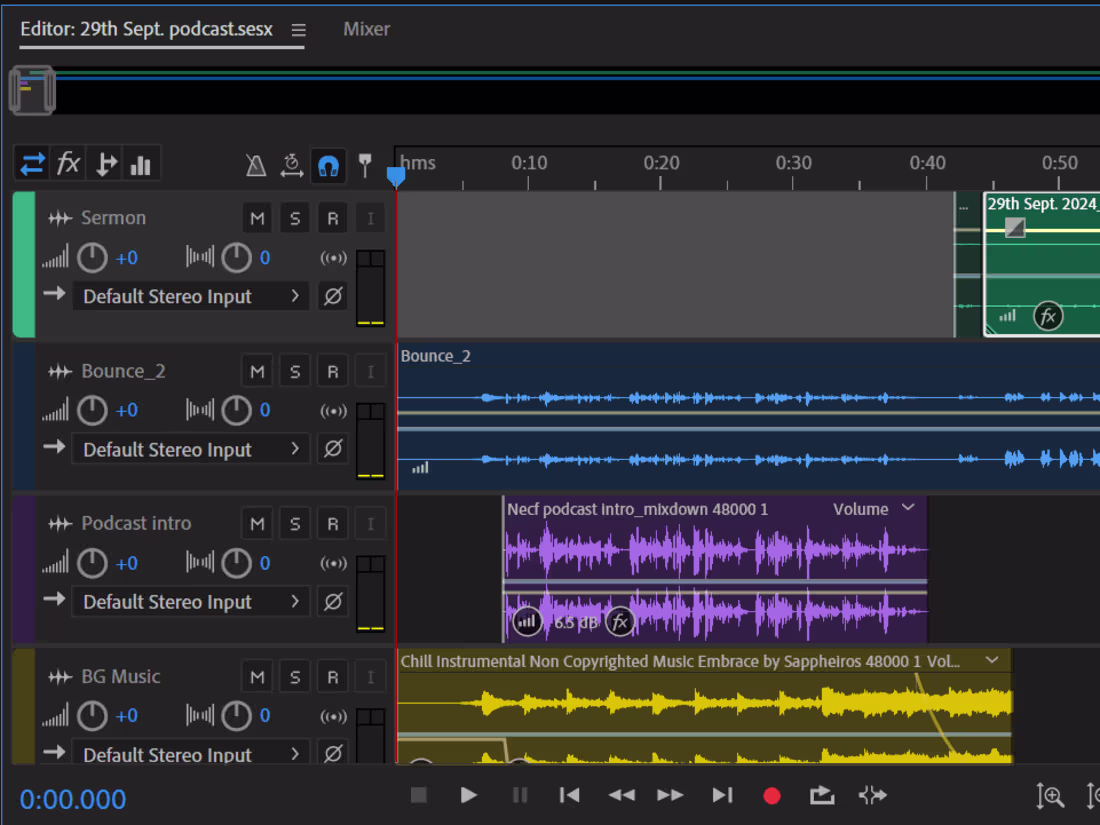Open the Default Stereo Input dropdown on Sermon track
1100x825 pixels.
[190, 296]
